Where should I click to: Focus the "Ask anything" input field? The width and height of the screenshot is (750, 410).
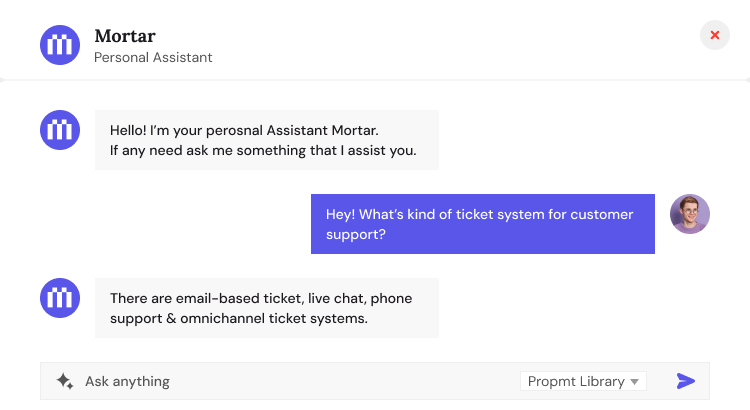(x=290, y=381)
